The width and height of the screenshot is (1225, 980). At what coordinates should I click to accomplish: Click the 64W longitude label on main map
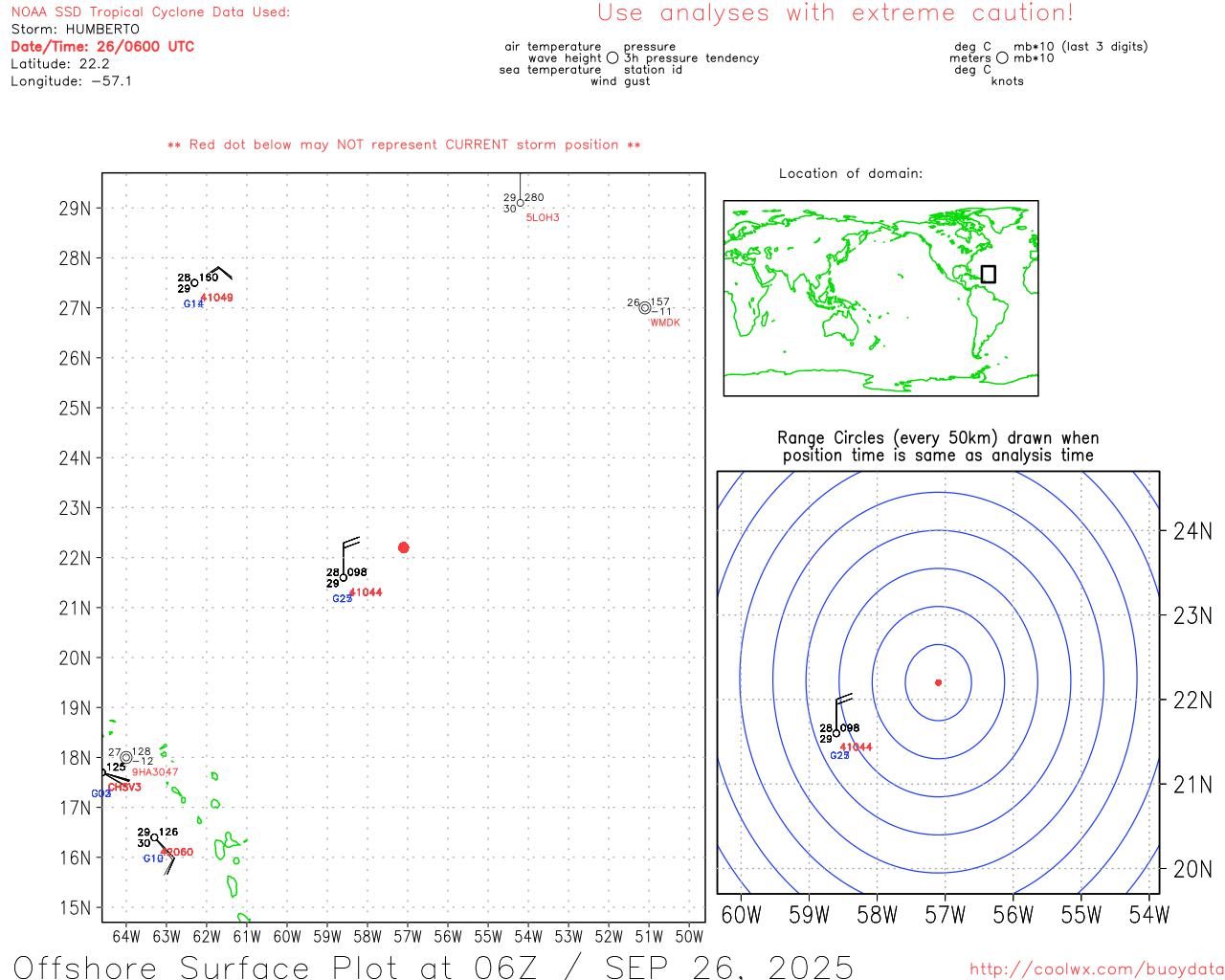(126, 937)
